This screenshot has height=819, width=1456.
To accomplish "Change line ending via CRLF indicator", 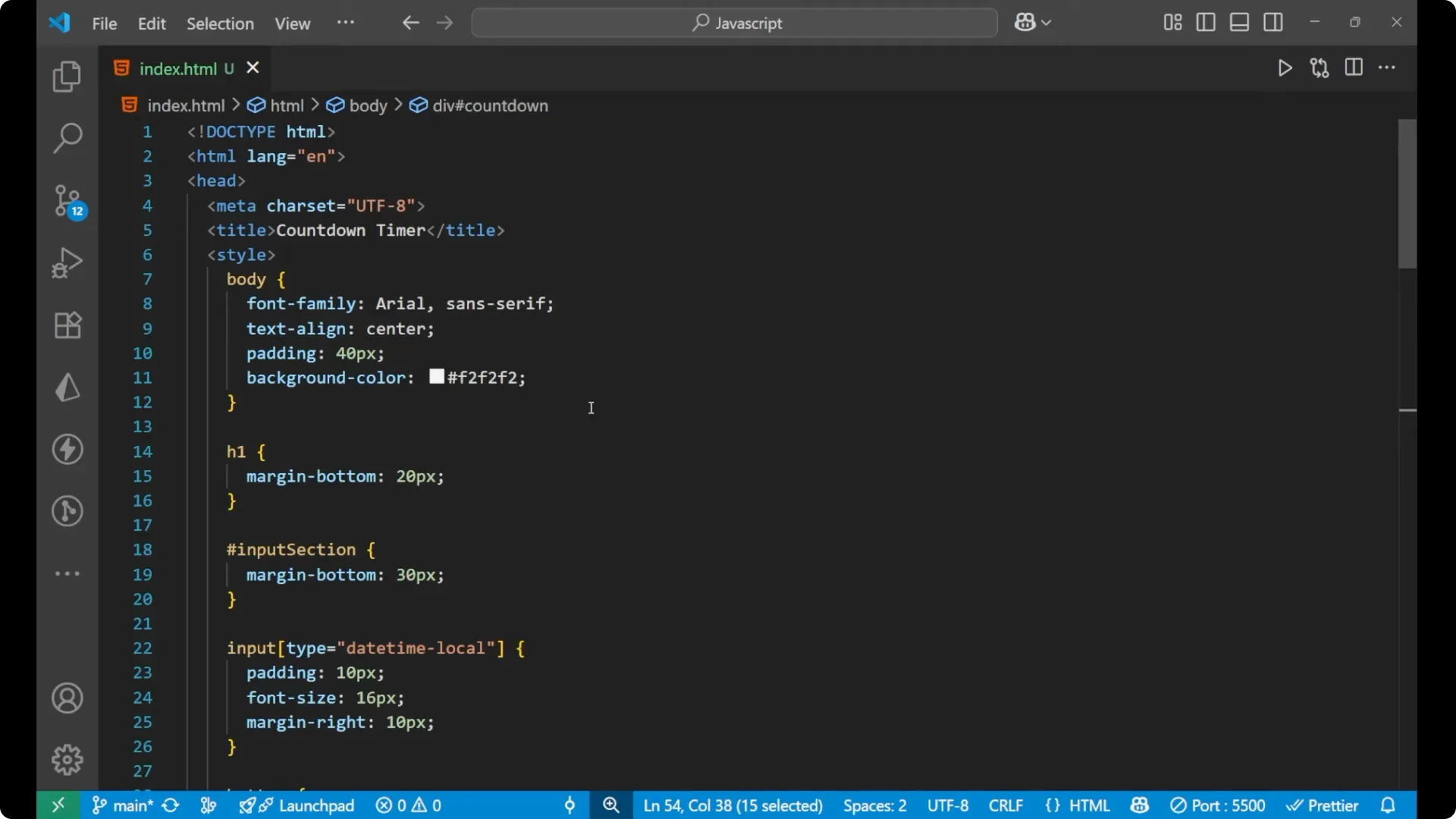I will [x=1006, y=805].
